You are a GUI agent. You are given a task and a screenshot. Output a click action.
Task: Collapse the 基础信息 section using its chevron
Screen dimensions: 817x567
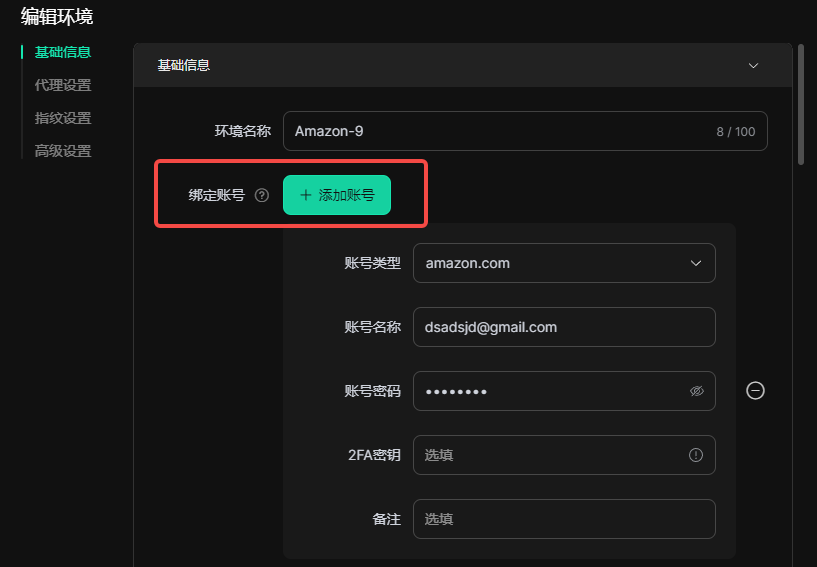click(x=754, y=66)
